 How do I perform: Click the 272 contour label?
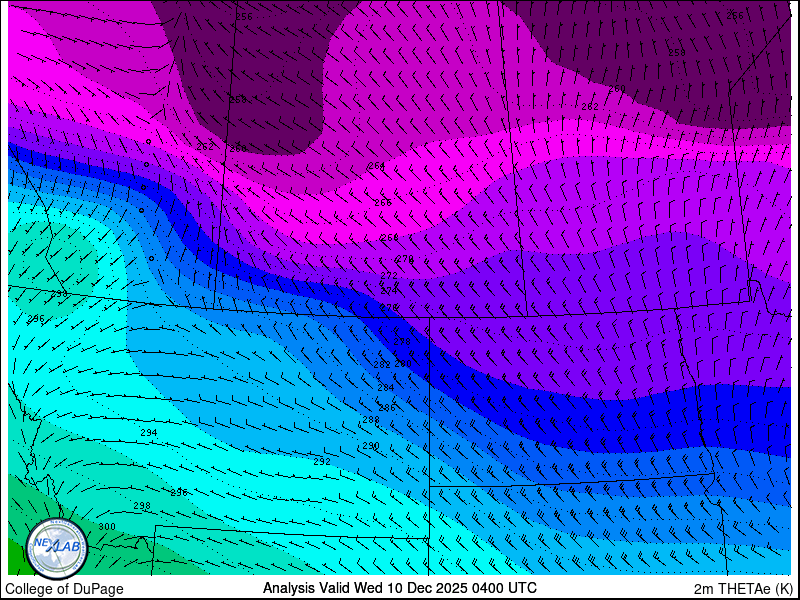389,276
